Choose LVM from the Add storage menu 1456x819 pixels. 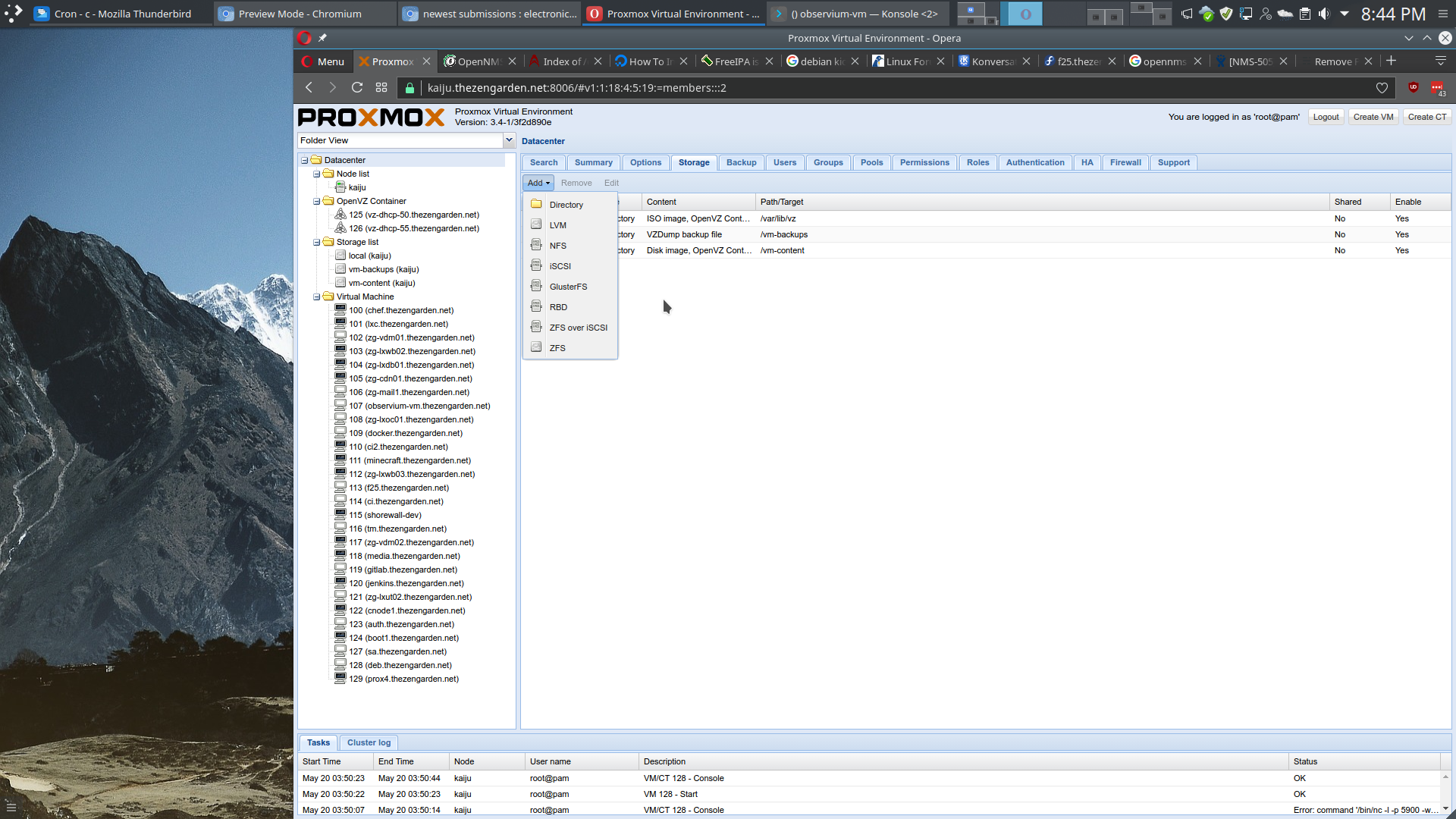(x=570, y=225)
